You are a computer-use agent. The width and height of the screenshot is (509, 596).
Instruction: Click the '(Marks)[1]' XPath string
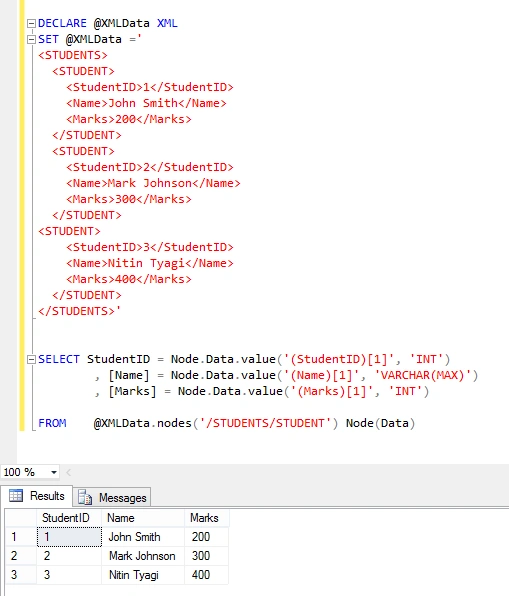(331, 392)
